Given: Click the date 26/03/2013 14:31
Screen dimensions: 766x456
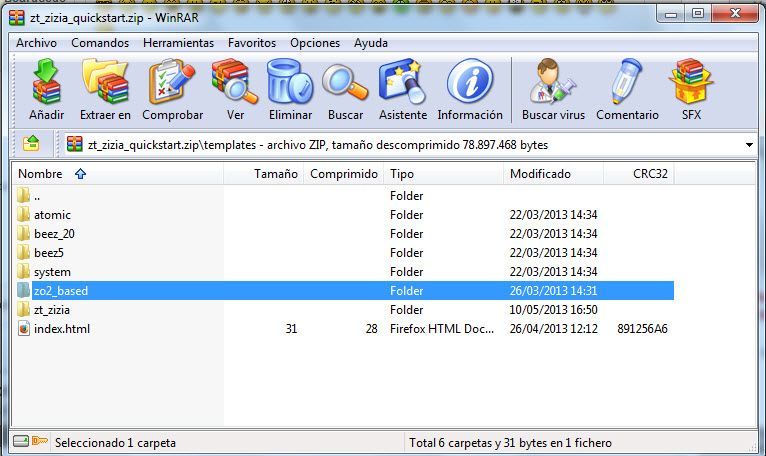Looking at the screenshot, I should [553, 291].
